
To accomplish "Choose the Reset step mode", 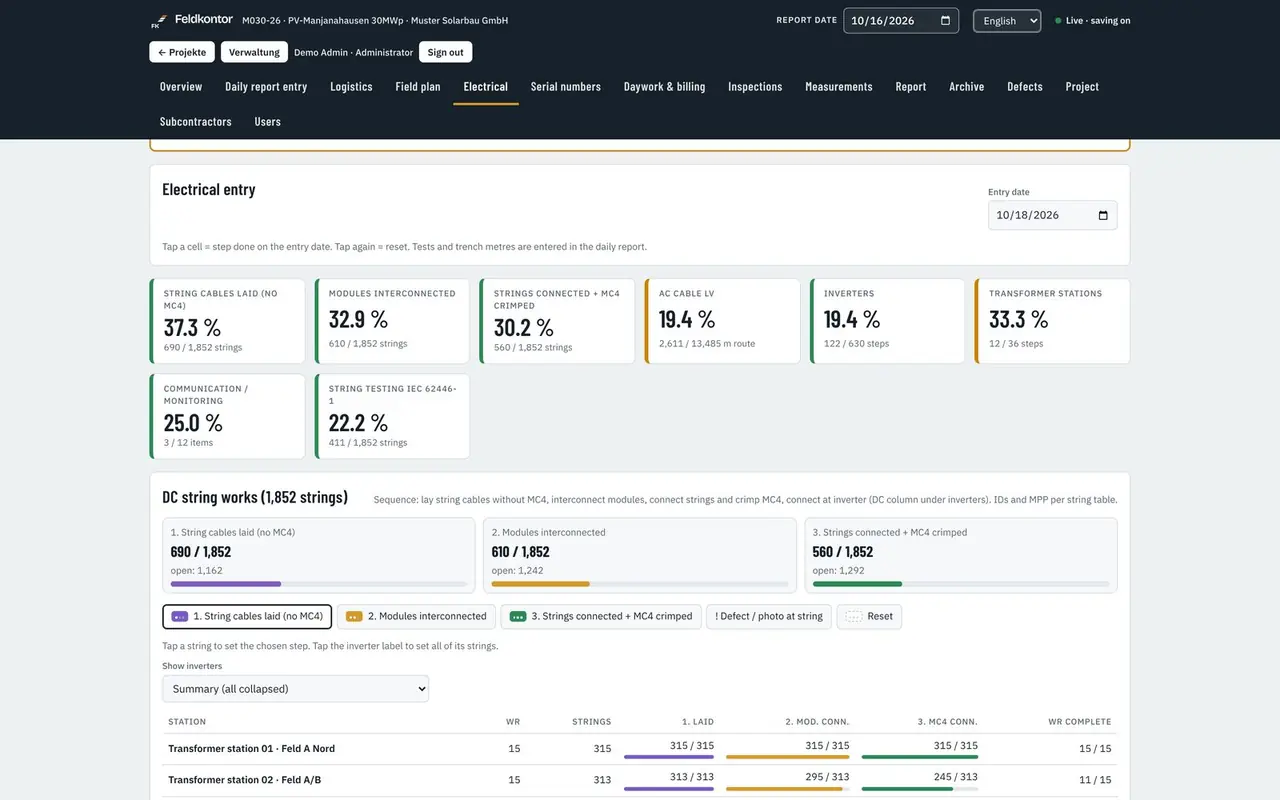I will point(869,616).
